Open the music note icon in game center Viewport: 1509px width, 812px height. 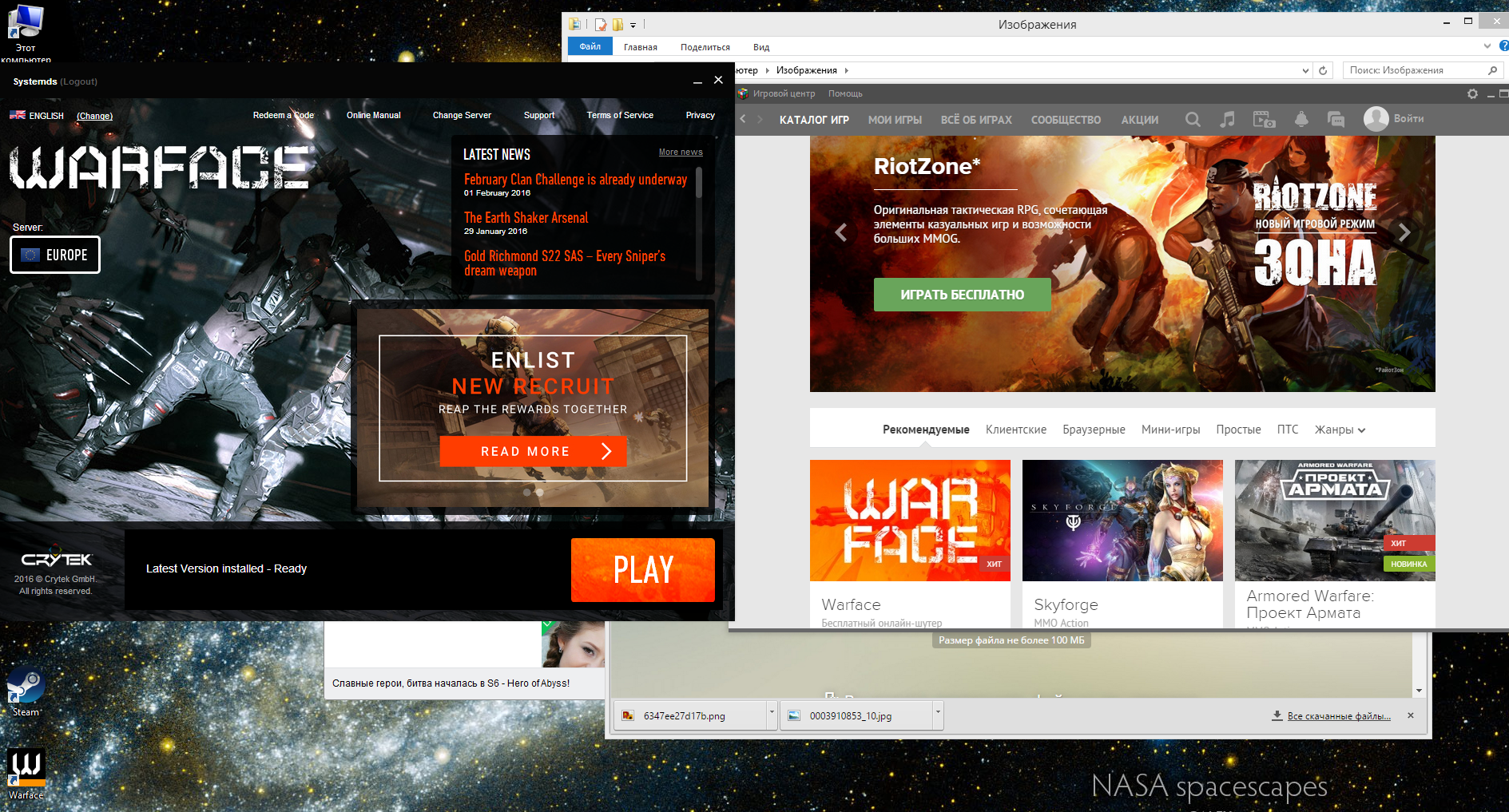1228,120
